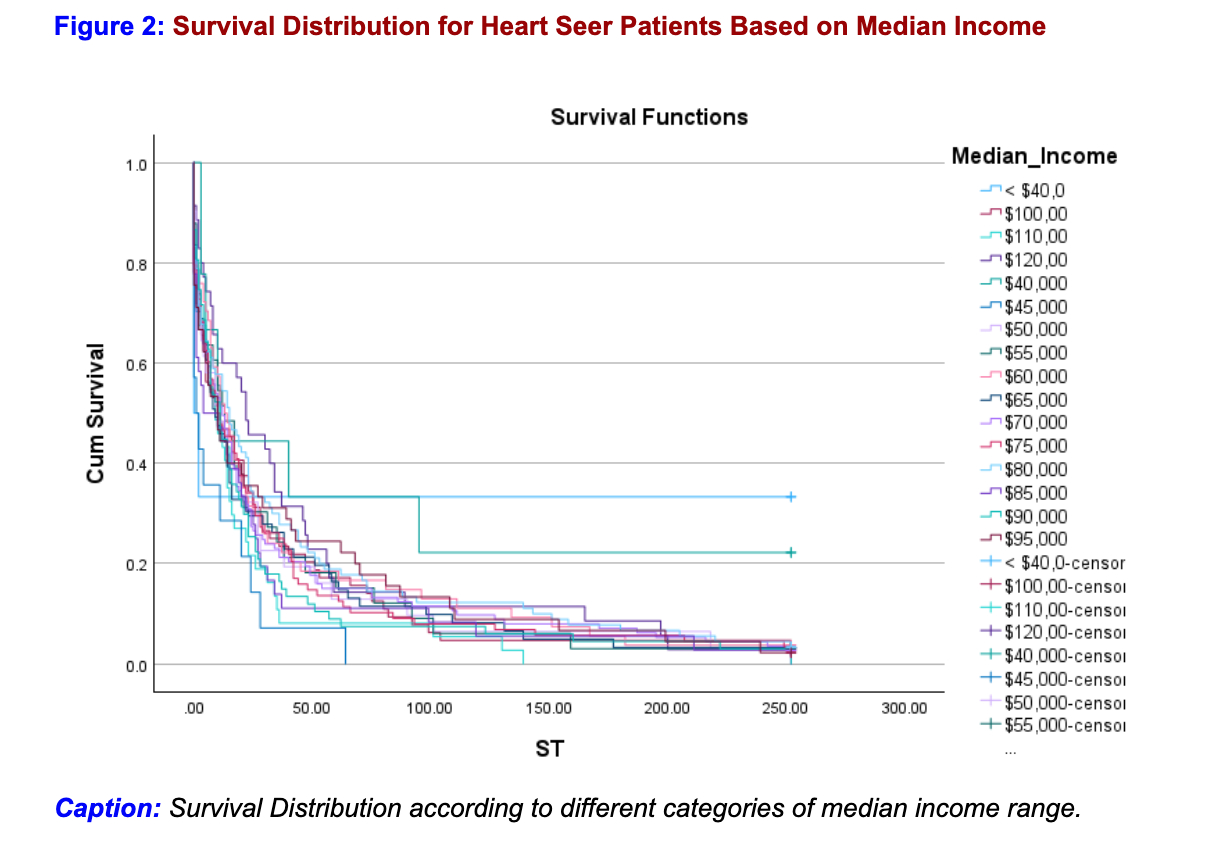The height and width of the screenshot is (850, 1214).
Task: Click the censor marker ending the 0.22 survival line
Action: [791, 552]
